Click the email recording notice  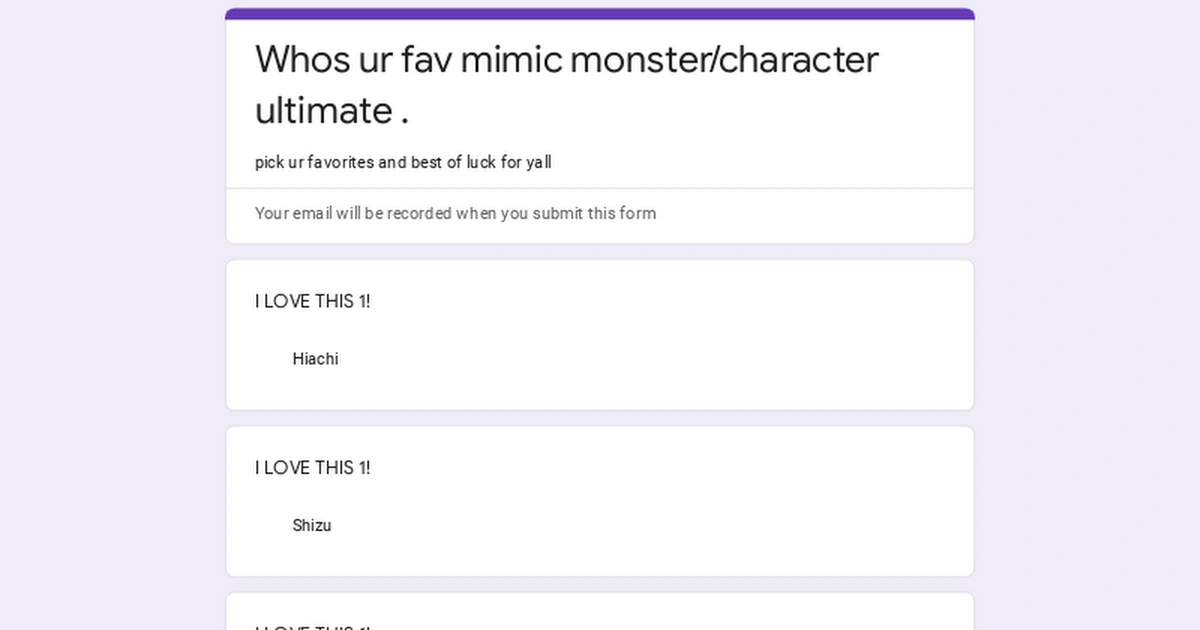tap(455, 213)
